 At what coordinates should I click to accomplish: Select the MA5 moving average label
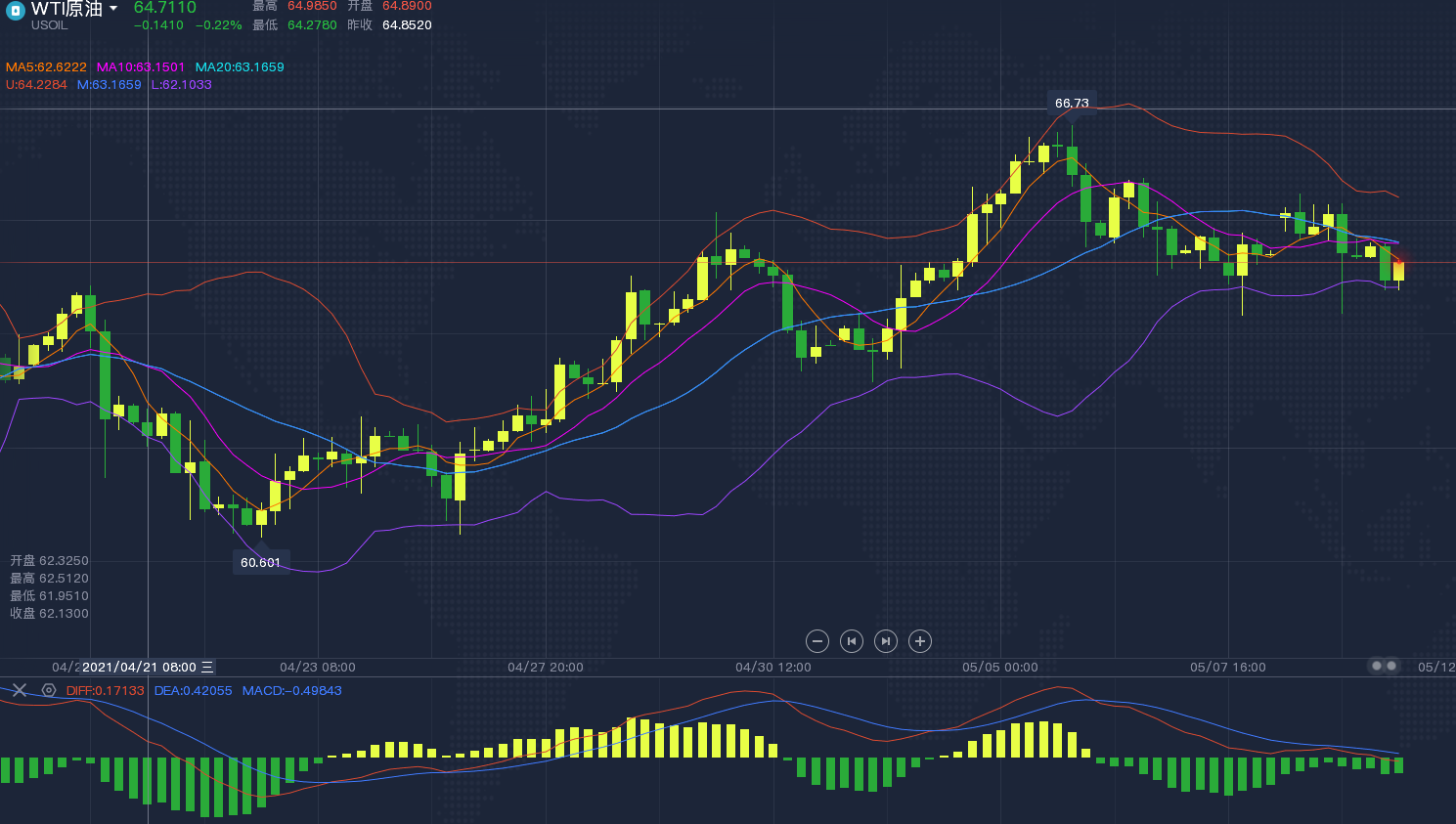[x=46, y=67]
